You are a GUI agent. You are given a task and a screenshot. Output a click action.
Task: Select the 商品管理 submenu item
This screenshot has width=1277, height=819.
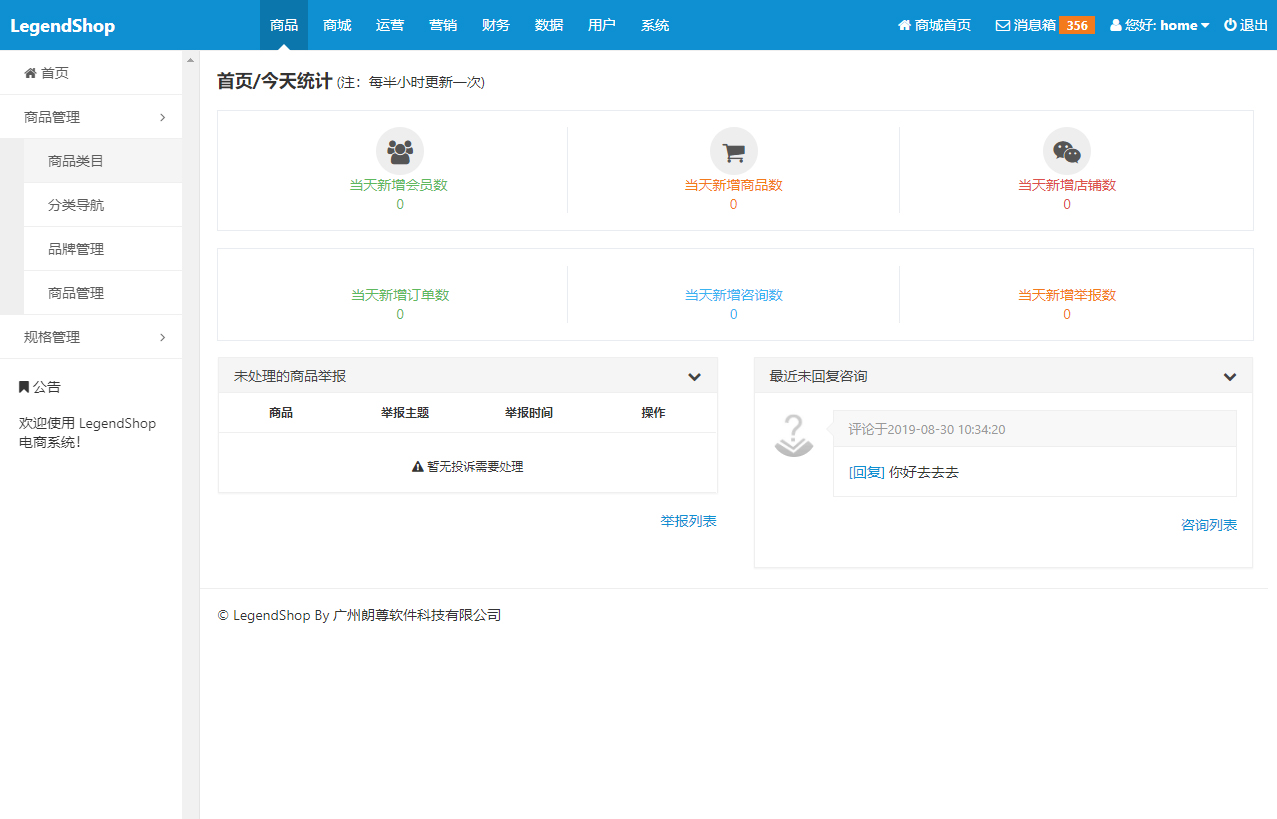(x=102, y=293)
